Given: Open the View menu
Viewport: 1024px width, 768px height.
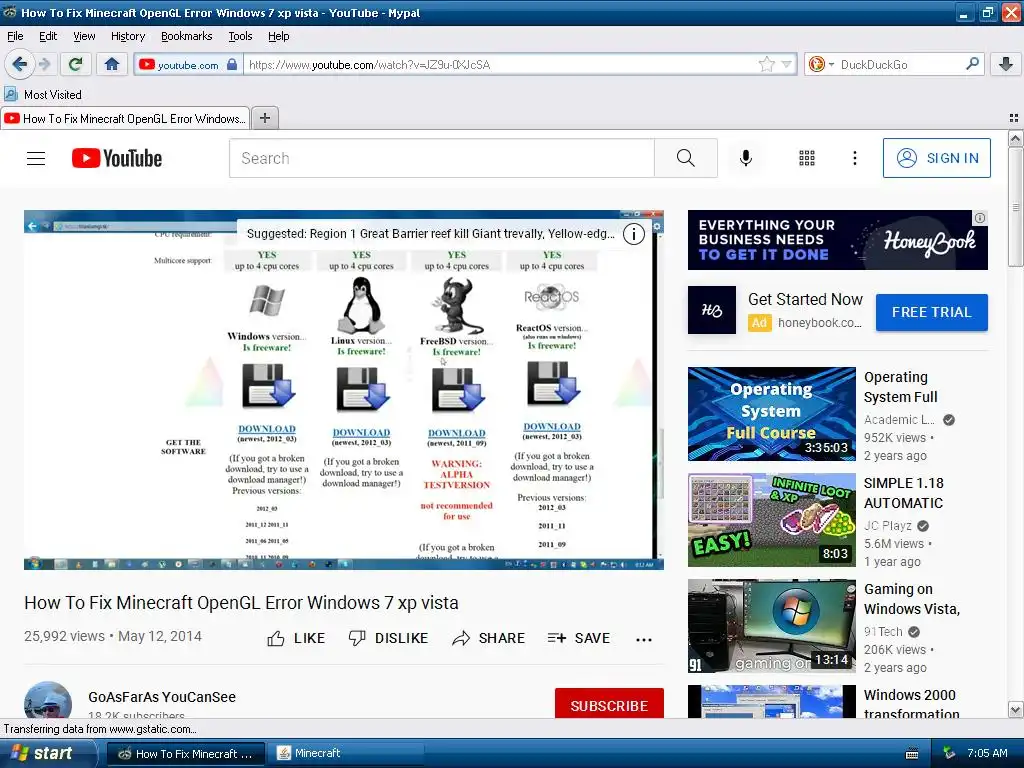Looking at the screenshot, I should pyautogui.click(x=84, y=36).
